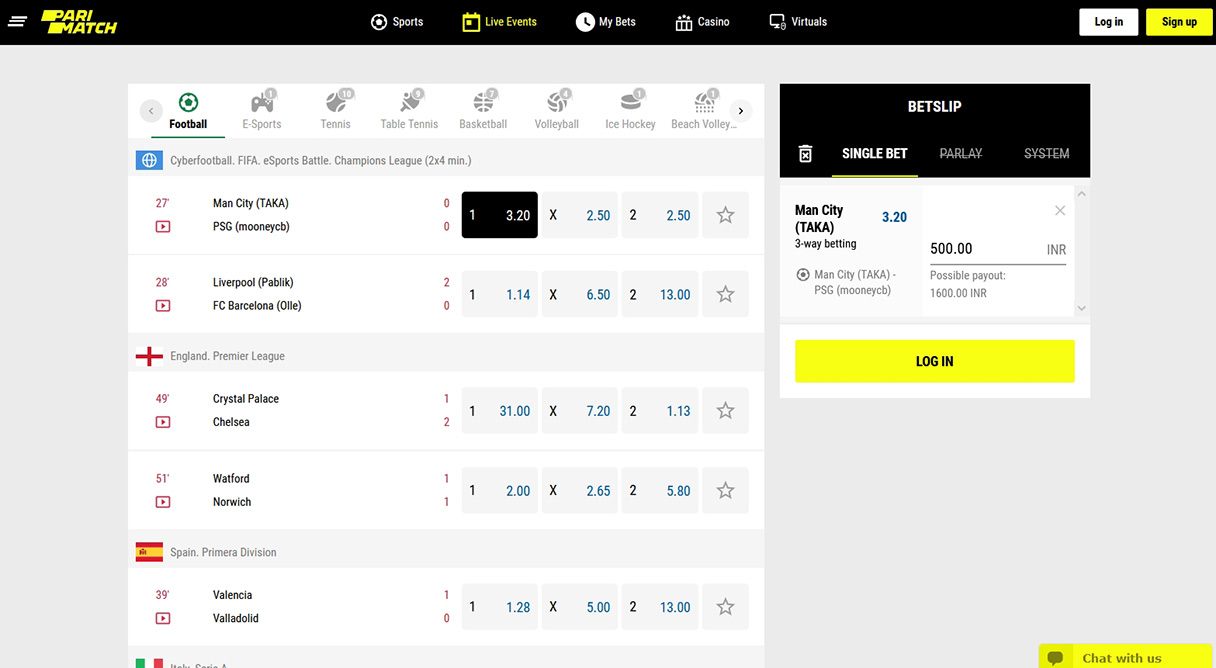
Task: Click the Cyberfootball league globe icon
Action: pyautogui.click(x=149, y=160)
